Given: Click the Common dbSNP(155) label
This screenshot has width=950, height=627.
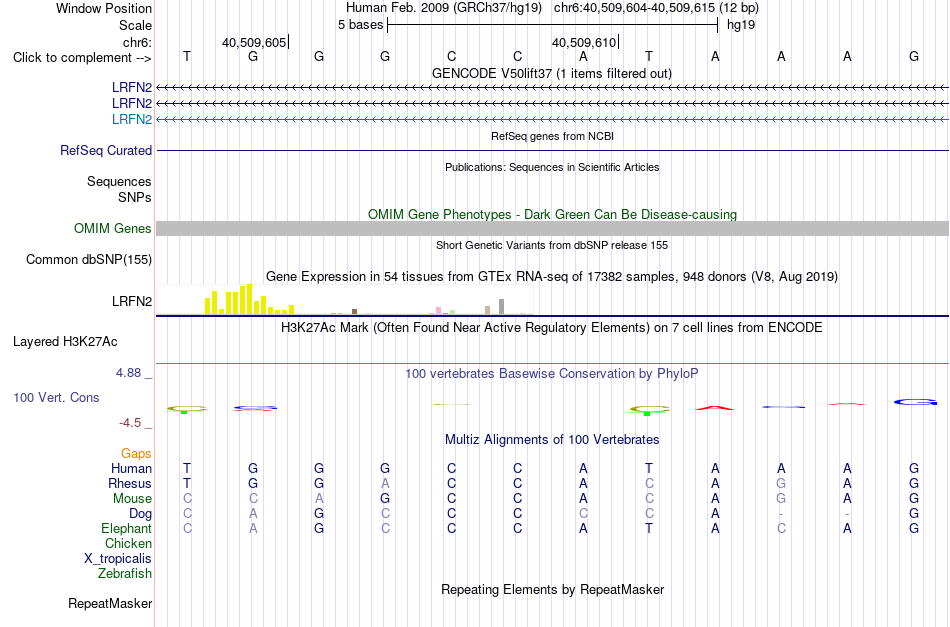Looking at the screenshot, I should click(88, 259).
